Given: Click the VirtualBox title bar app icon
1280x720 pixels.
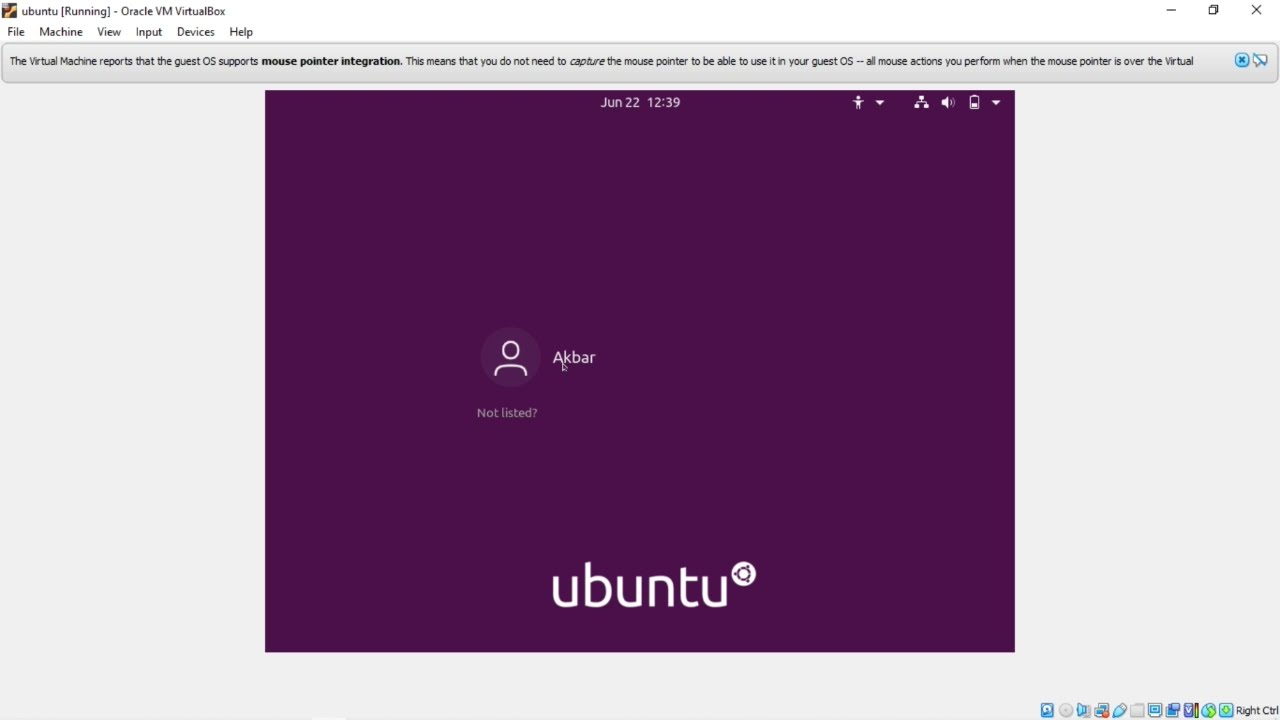Looking at the screenshot, I should 10,11.
